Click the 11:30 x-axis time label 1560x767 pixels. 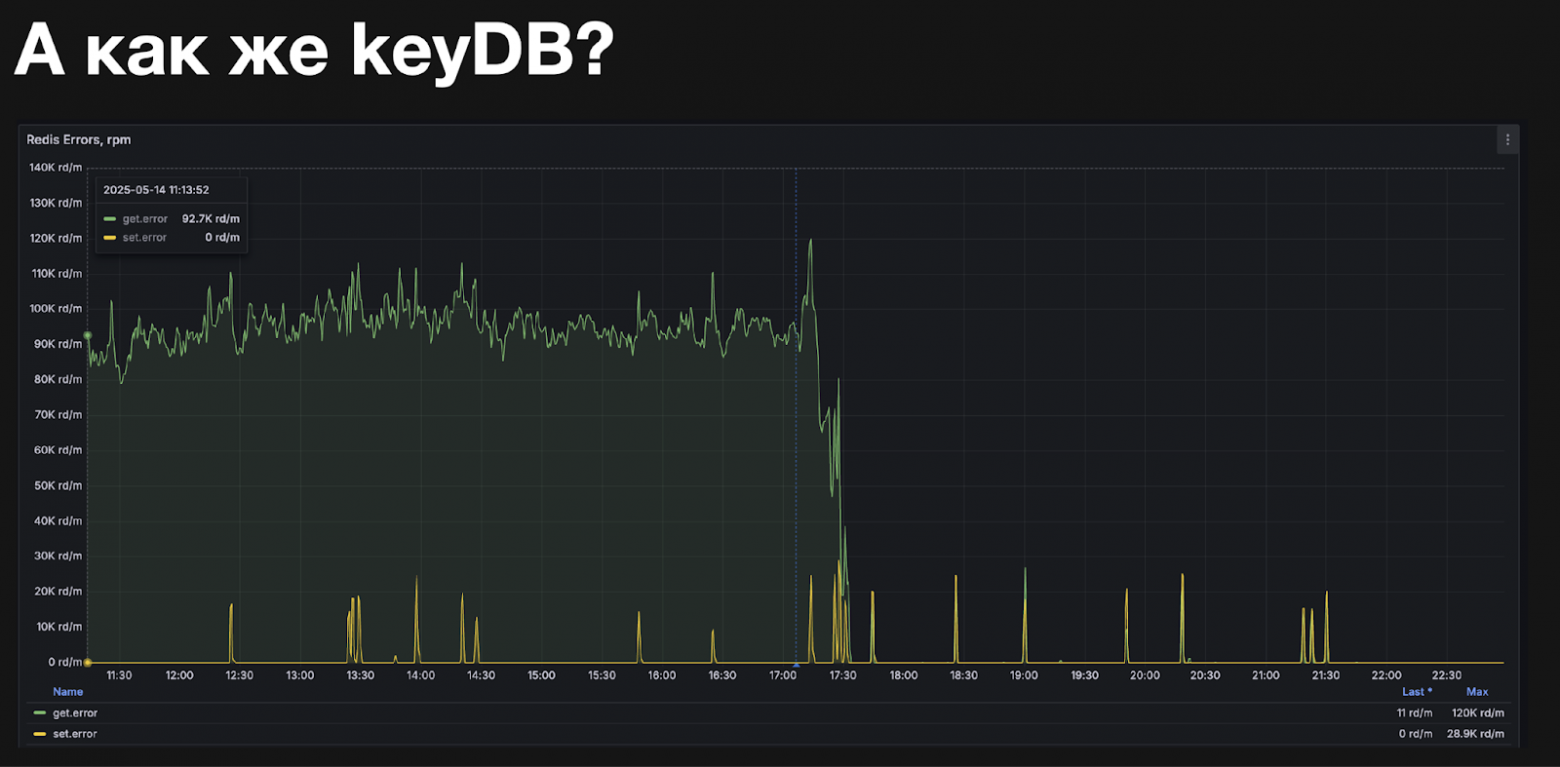tap(119, 675)
